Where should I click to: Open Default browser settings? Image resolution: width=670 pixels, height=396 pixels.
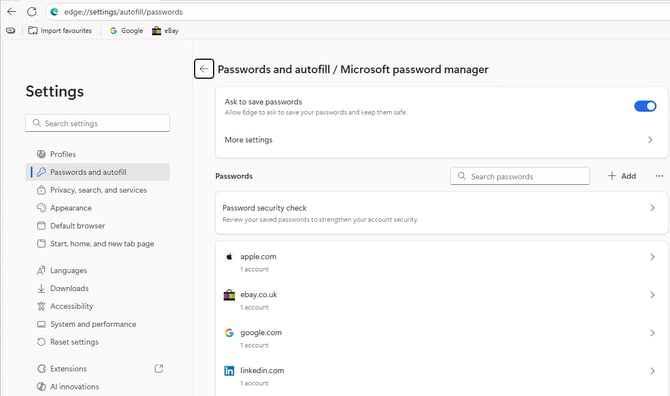(x=97, y=226)
